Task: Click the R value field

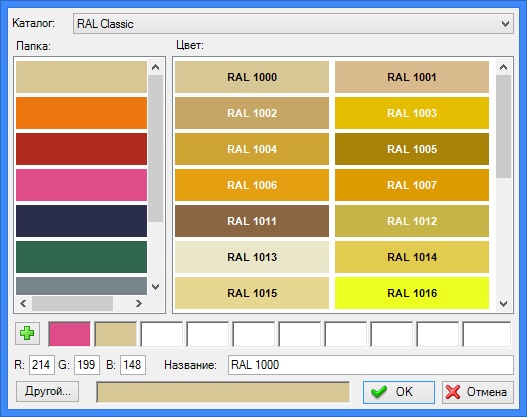Action: click(x=42, y=365)
